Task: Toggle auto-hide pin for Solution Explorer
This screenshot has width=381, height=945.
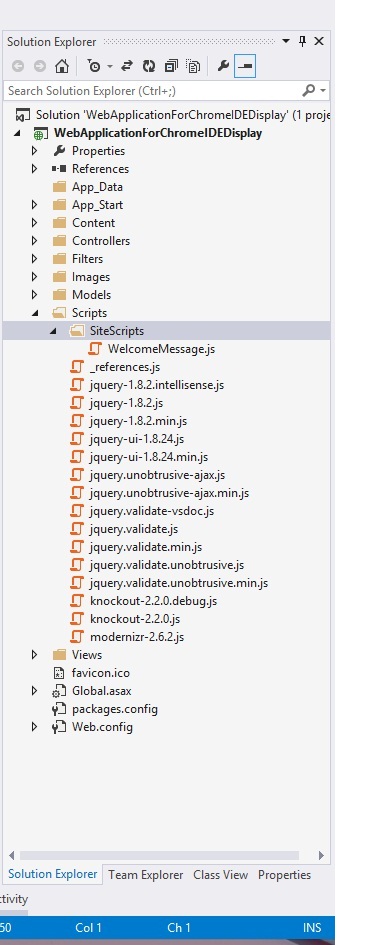Action: 303,41
